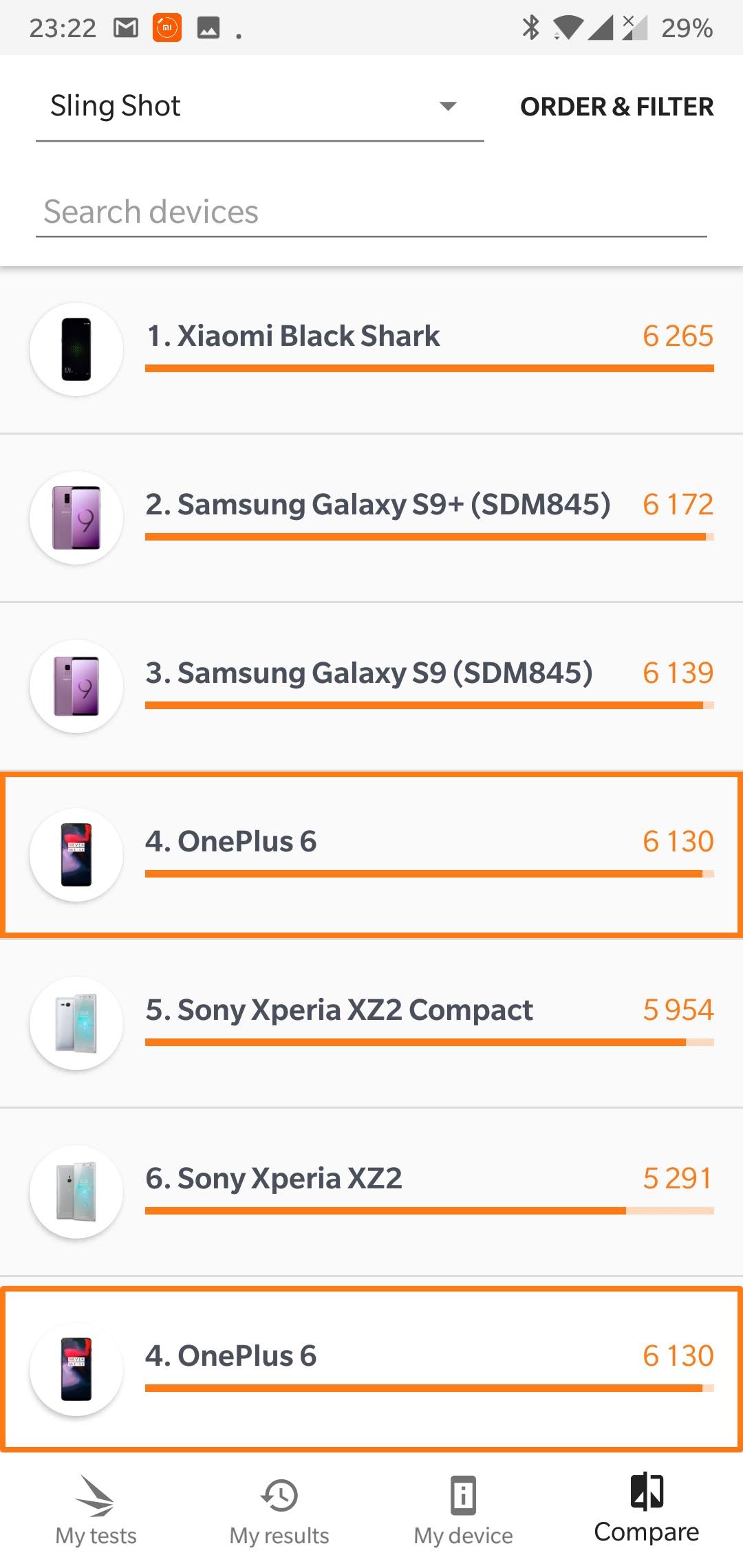Open Samsung Galaxy S9+ (SDM845) result
Screen dimensions: 743x1568
tap(378, 505)
